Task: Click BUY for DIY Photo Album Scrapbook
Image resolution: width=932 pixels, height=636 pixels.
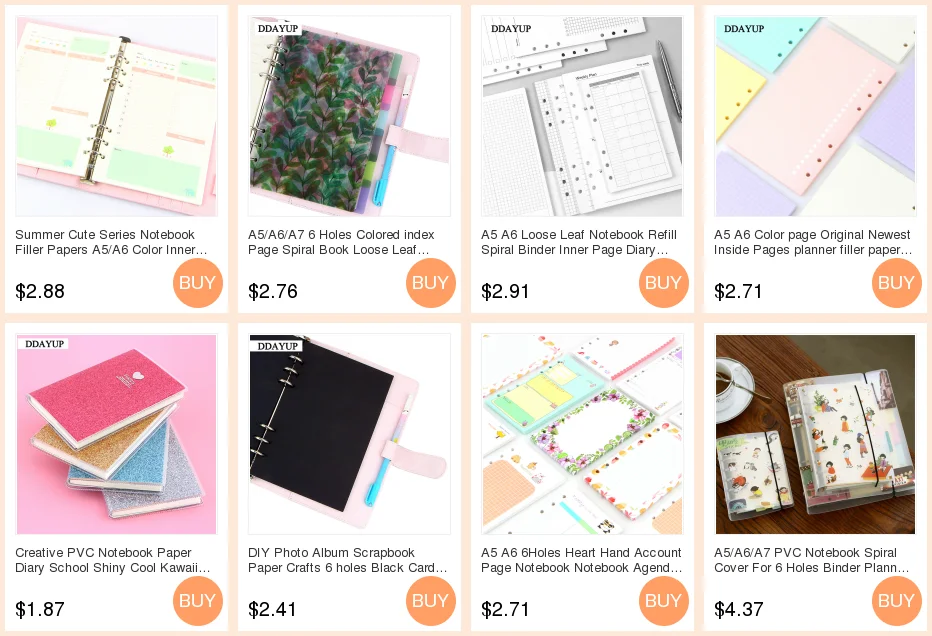Action: tap(431, 600)
